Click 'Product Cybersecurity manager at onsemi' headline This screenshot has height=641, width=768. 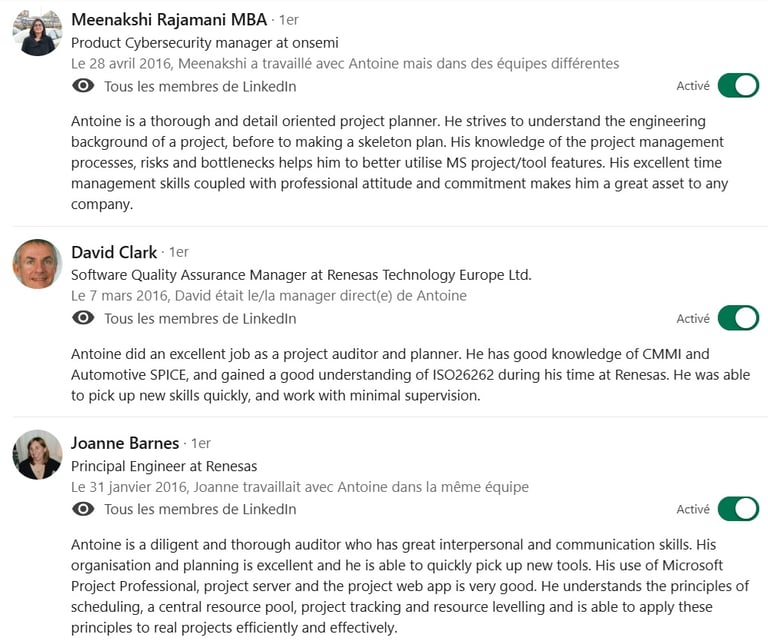coord(205,43)
